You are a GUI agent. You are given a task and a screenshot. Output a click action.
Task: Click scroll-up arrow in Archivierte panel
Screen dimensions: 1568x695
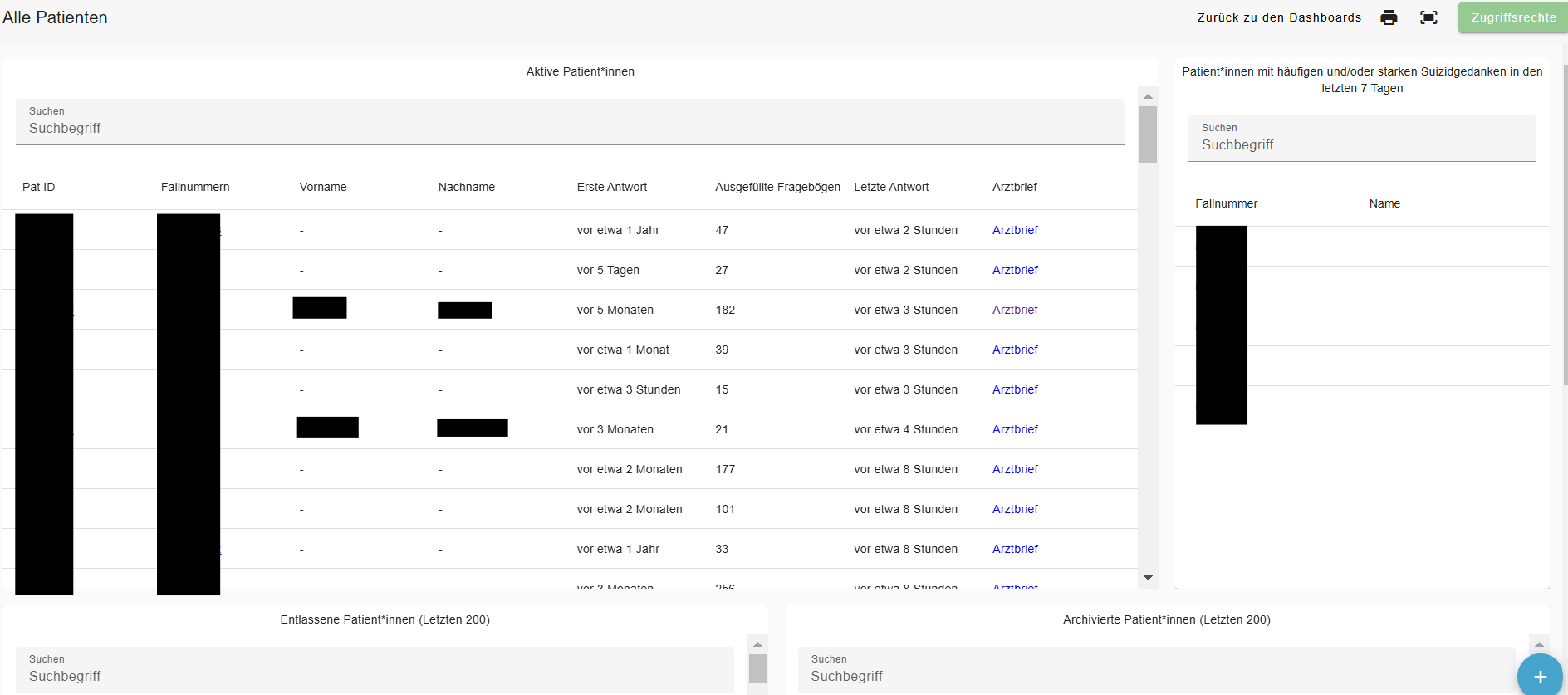(1539, 644)
